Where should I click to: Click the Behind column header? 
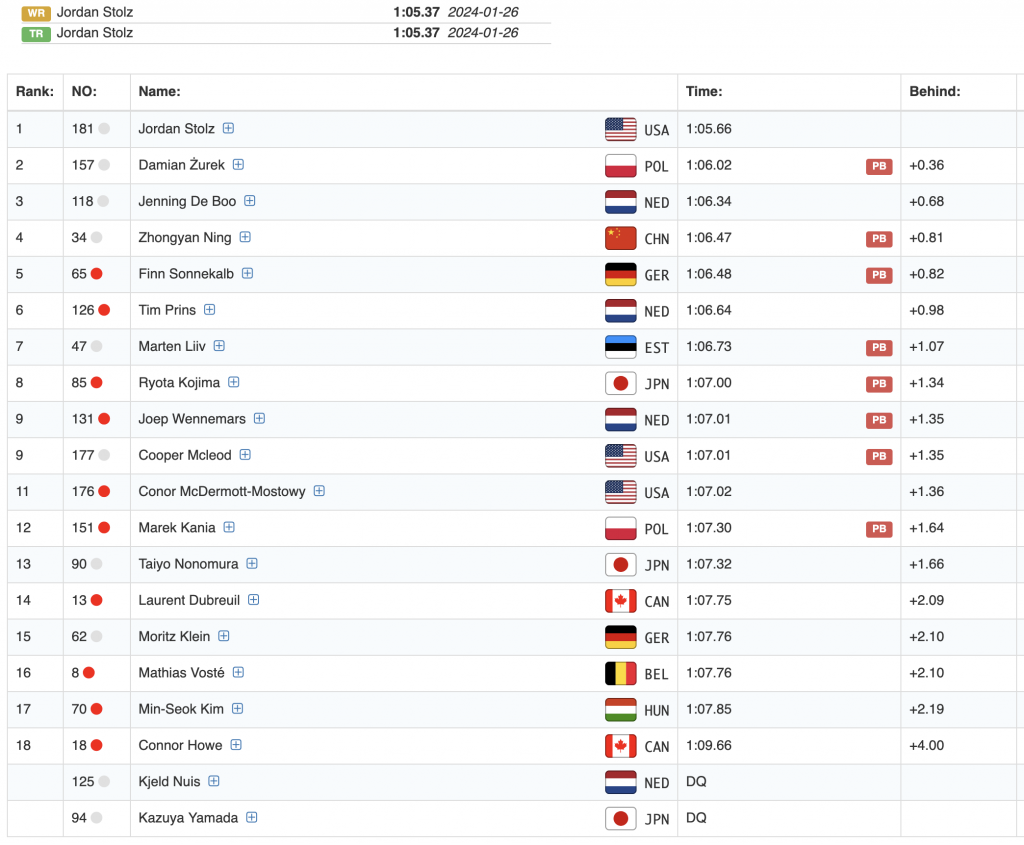934,91
